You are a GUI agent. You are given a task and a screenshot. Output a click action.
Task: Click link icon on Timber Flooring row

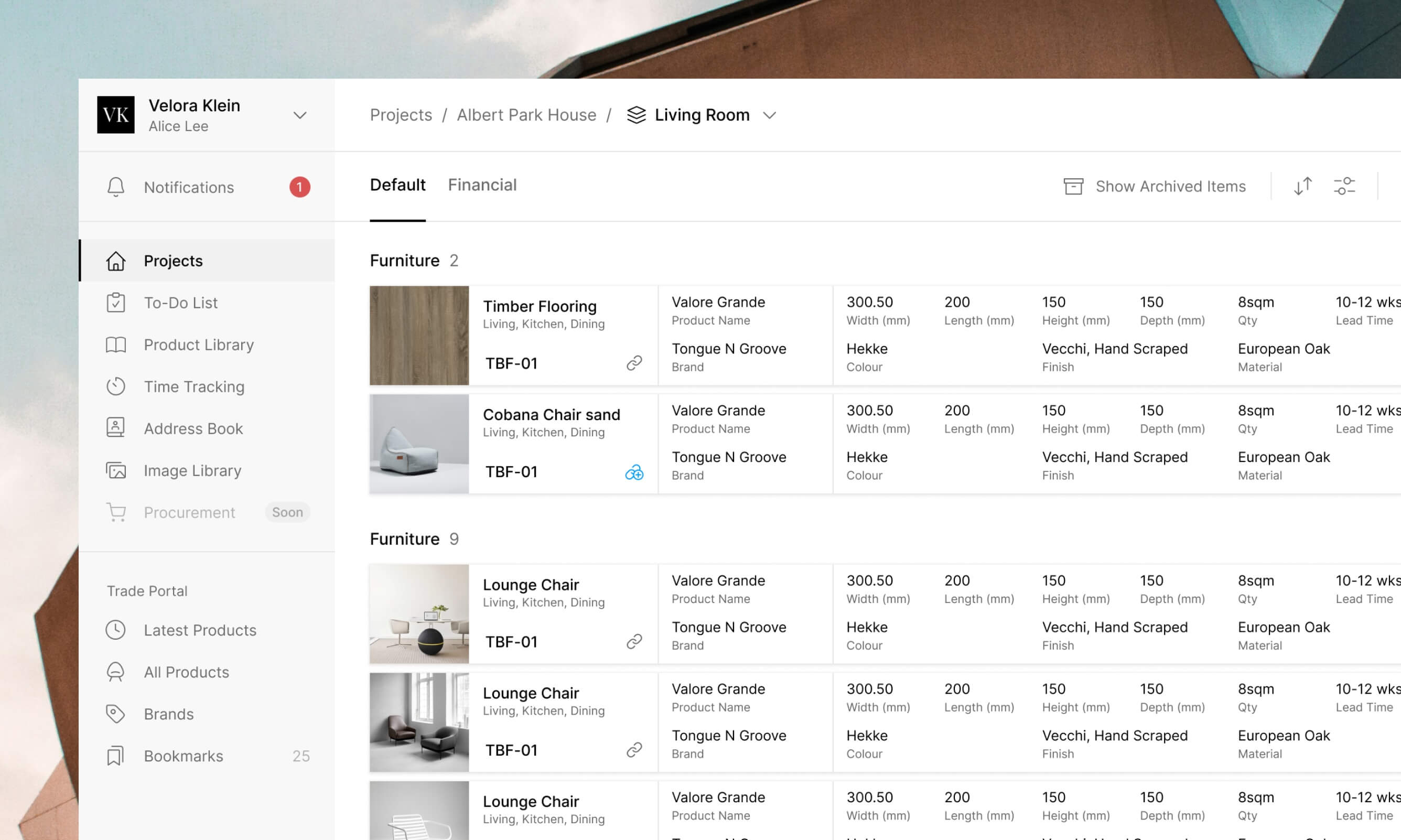coord(634,363)
